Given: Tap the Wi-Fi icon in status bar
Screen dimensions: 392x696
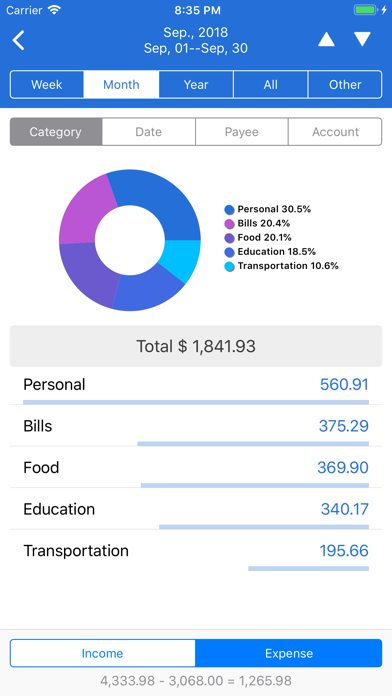Looking at the screenshot, I should [x=55, y=10].
